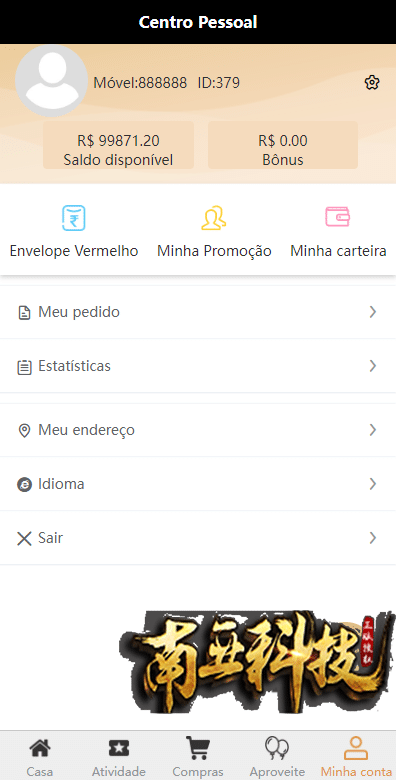Open the Compras shopping cart icon
Viewport: 396px width, 780px height.
198,748
